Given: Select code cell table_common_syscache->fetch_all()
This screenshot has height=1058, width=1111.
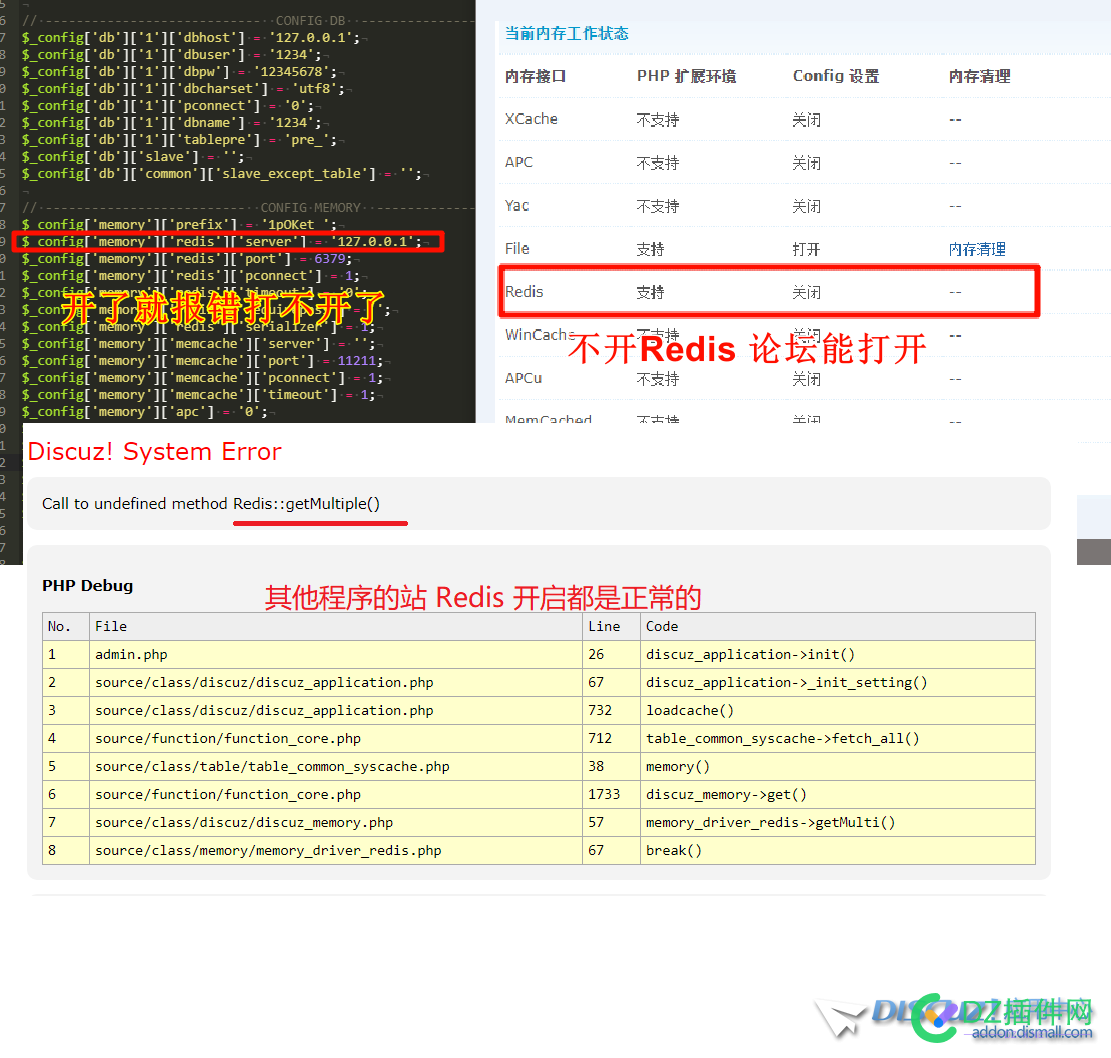Looking at the screenshot, I should [x=782, y=738].
